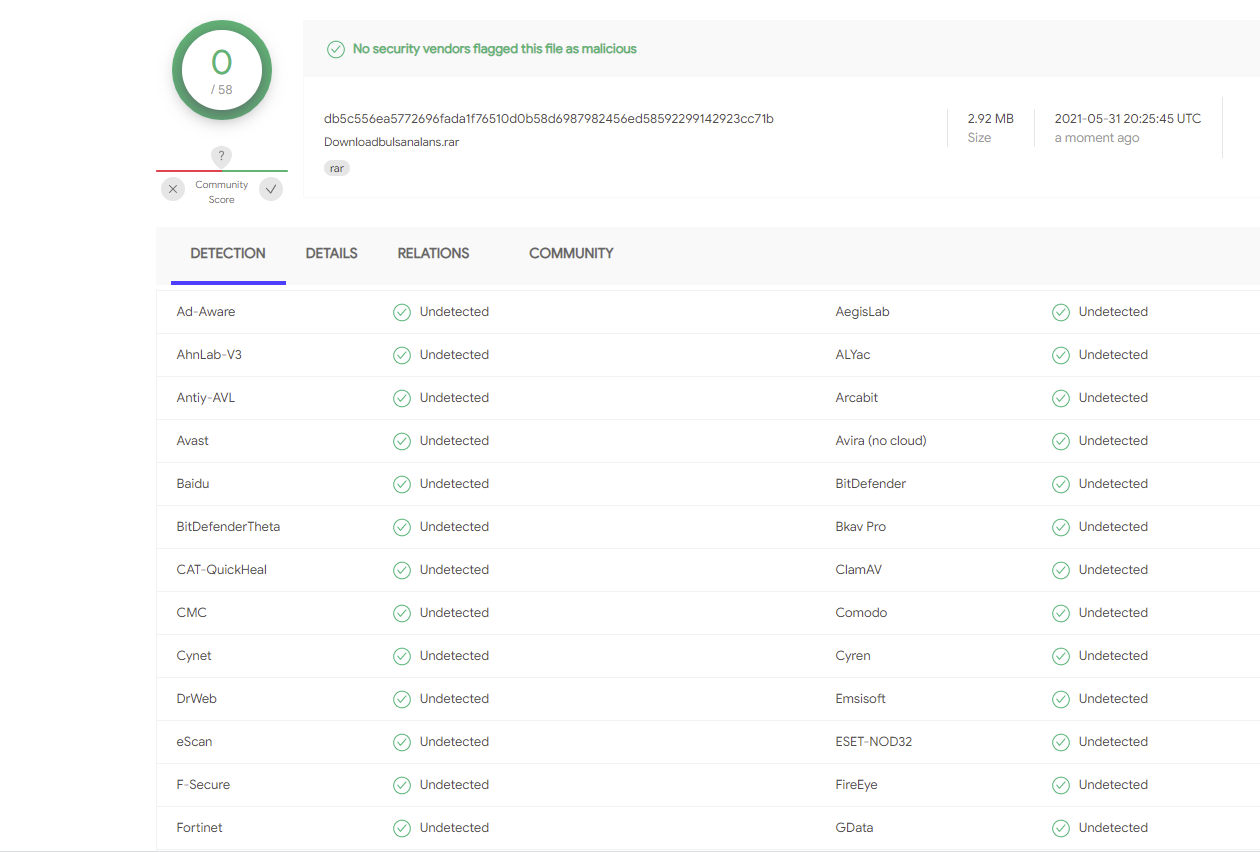This screenshot has width=1260, height=852.
Task: Click the ESET-NOD32 undetected checkmark icon
Action: pyautogui.click(x=1061, y=742)
